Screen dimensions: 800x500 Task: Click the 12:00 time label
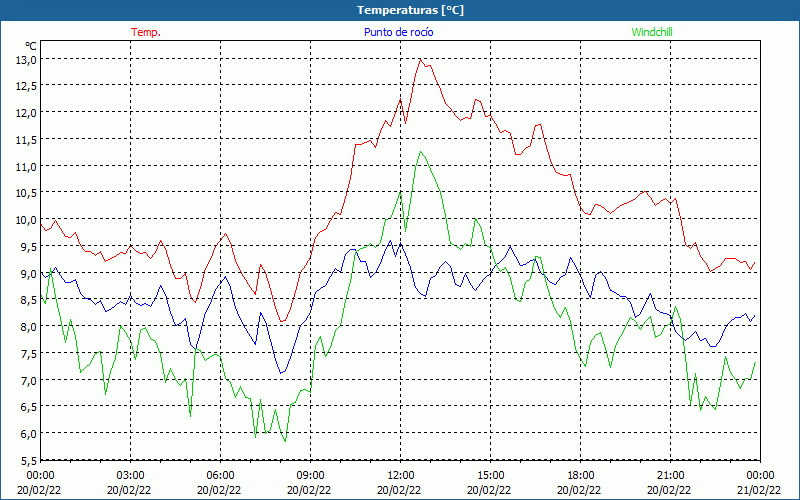click(x=401, y=476)
